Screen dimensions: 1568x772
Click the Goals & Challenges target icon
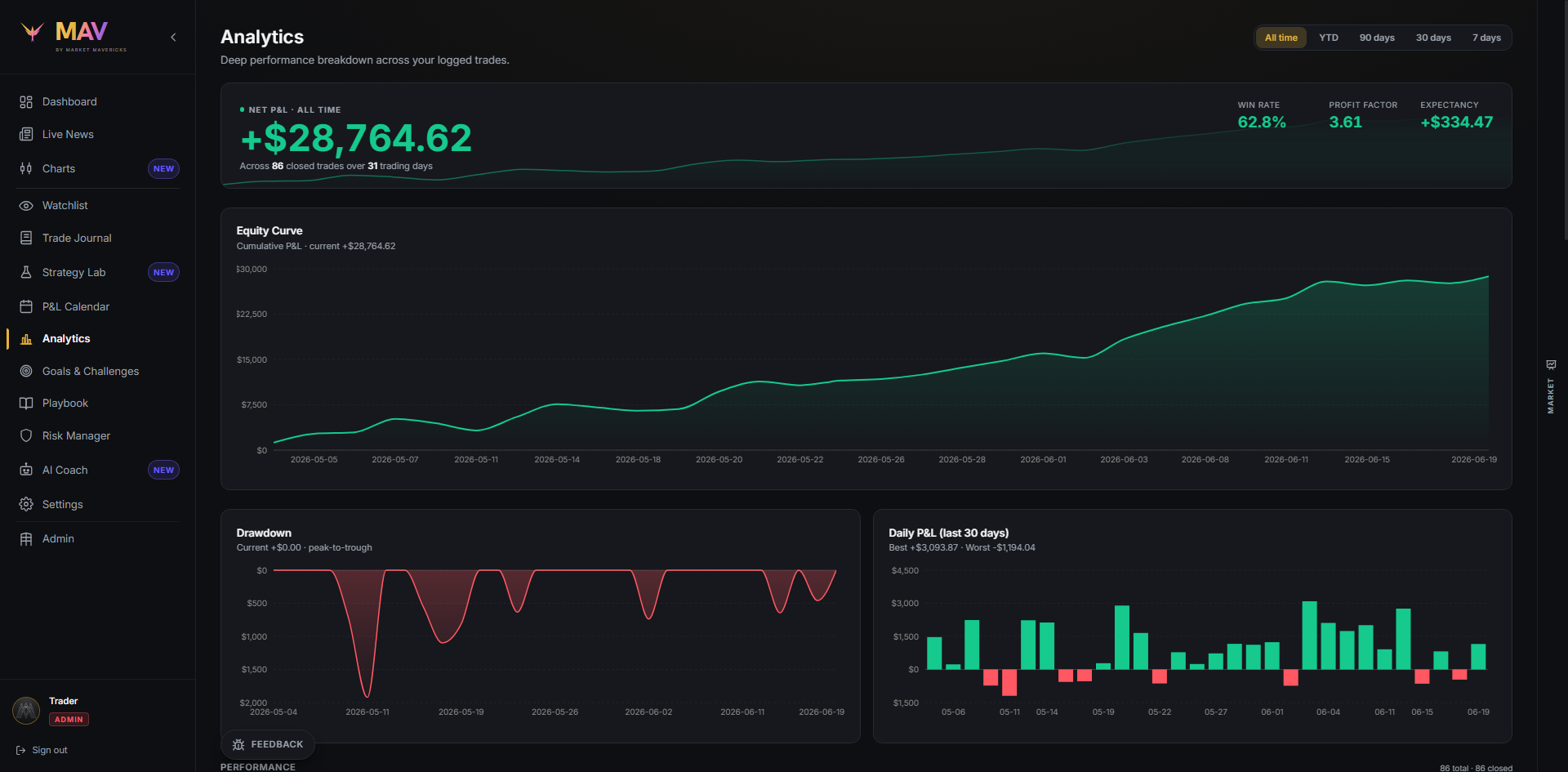coord(26,371)
